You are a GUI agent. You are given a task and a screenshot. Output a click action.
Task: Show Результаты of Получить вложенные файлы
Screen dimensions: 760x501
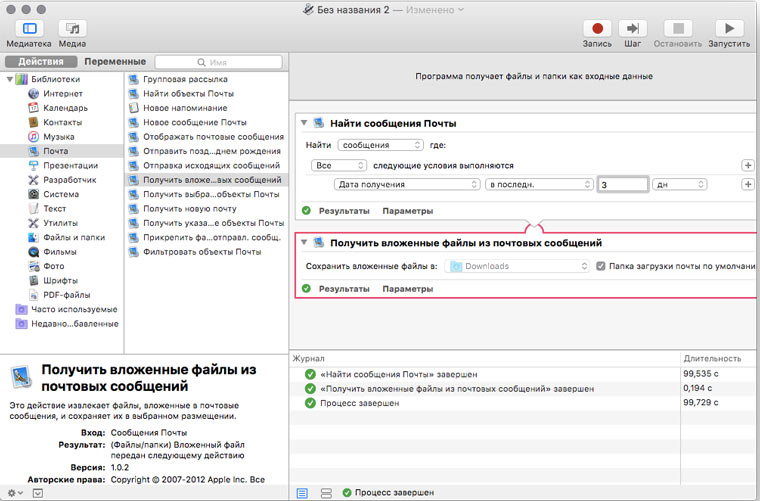344,289
